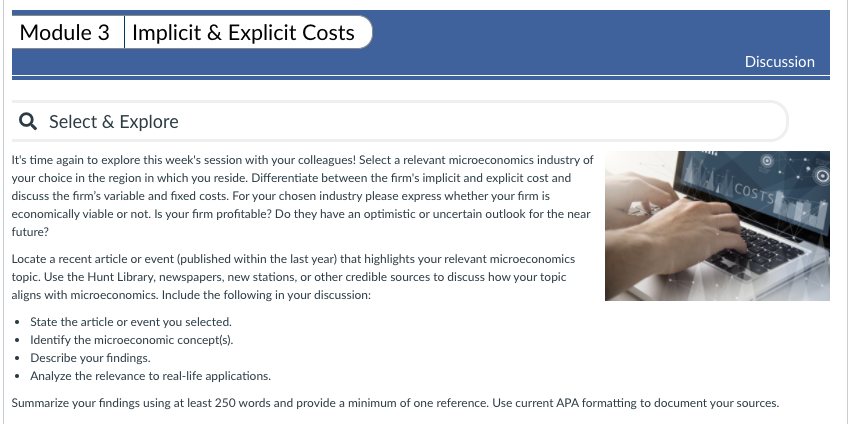Click the Discussion label in banner
Screen dimensions: 850x424
coord(780,62)
